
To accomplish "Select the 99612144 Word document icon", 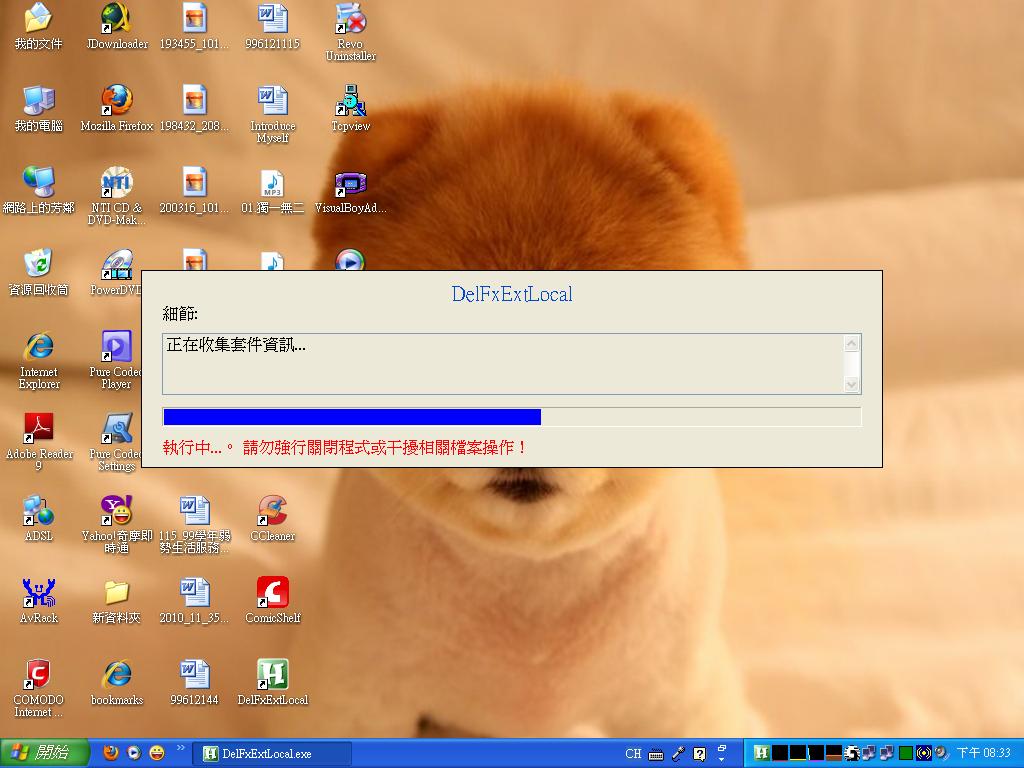I will pos(194,683).
